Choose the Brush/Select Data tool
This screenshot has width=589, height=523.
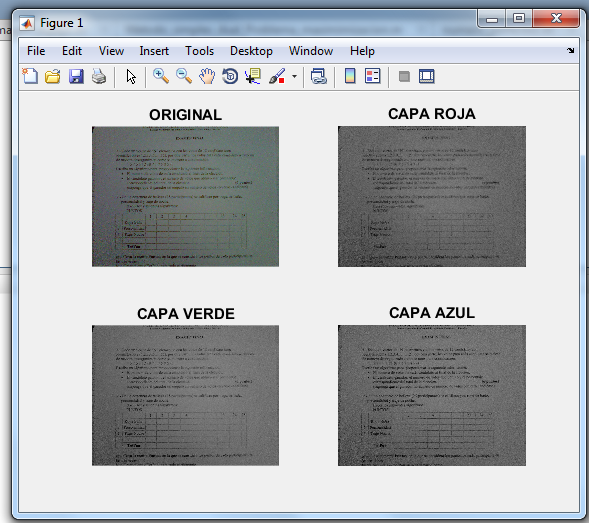[x=277, y=76]
